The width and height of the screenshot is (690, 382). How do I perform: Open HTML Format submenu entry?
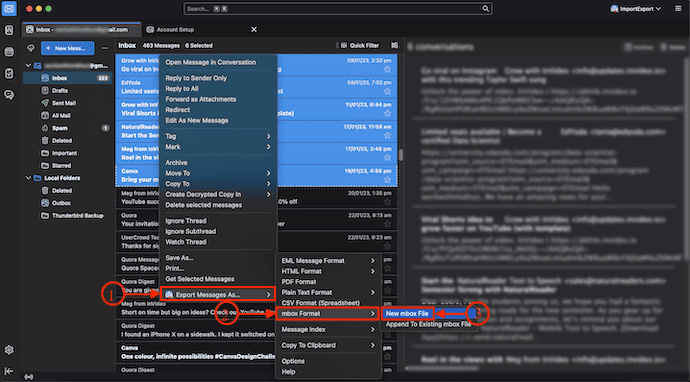point(328,271)
